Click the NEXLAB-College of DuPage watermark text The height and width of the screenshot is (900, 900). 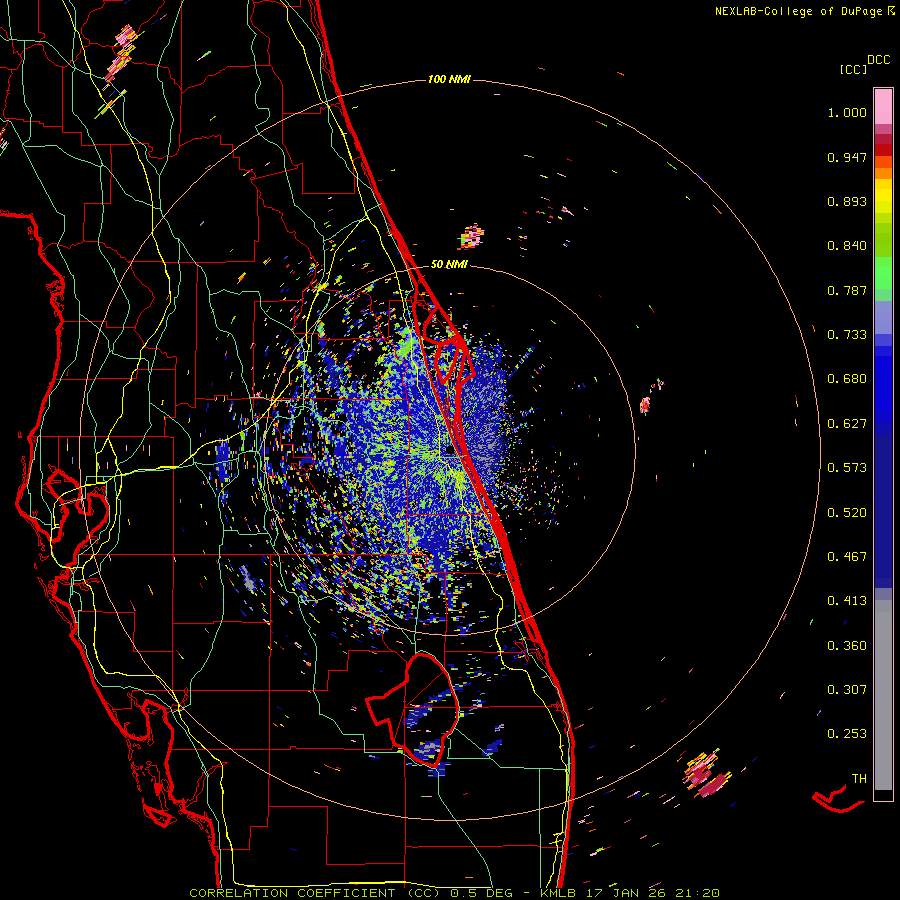(x=798, y=11)
